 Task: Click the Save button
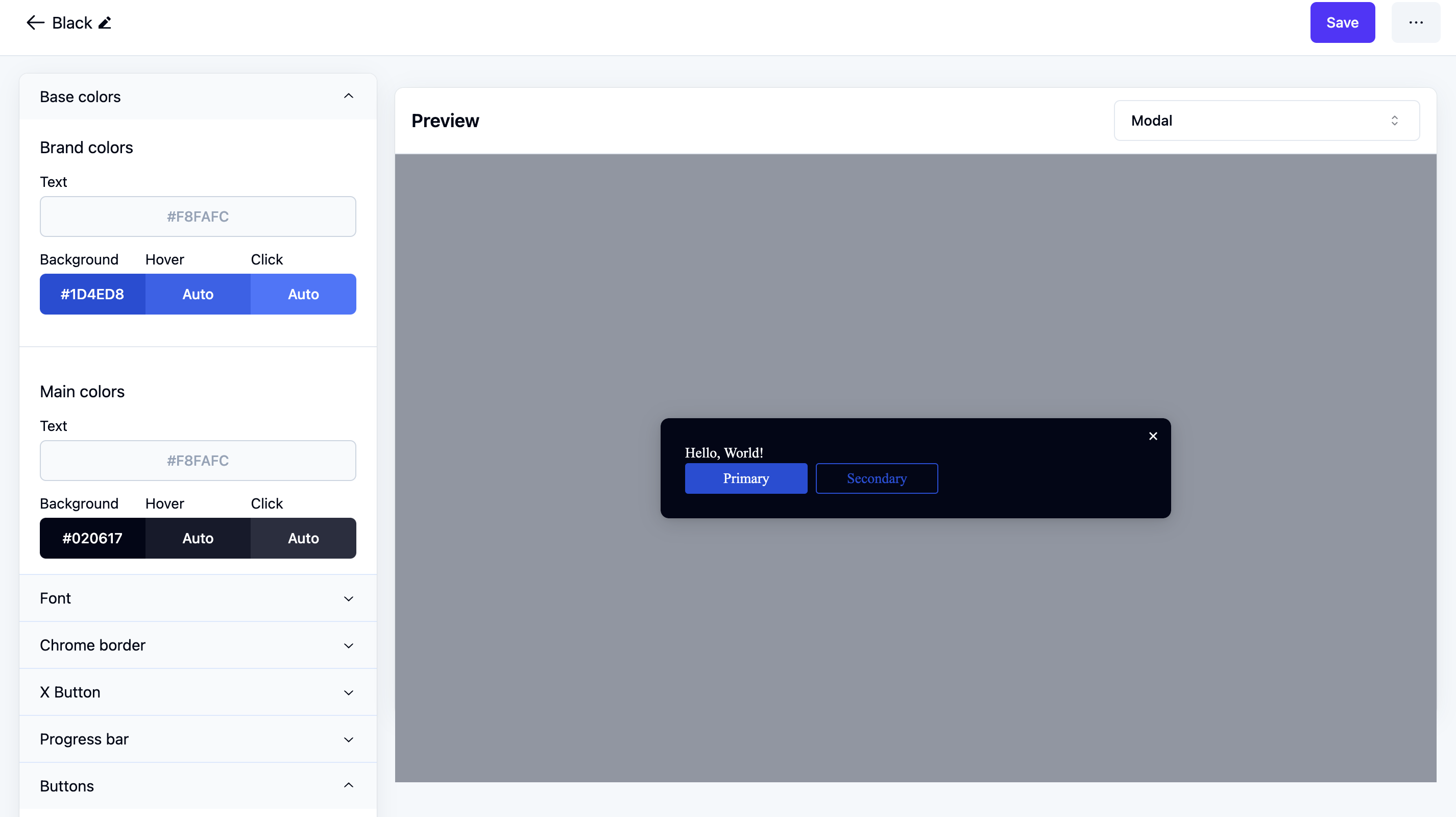click(x=1342, y=22)
